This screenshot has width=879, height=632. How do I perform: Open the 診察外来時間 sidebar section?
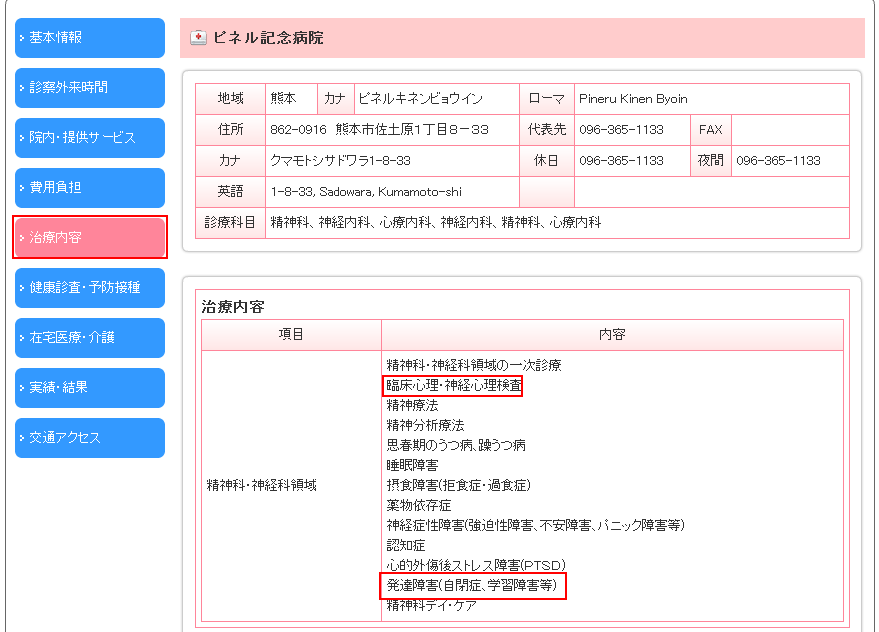[x=90, y=87]
